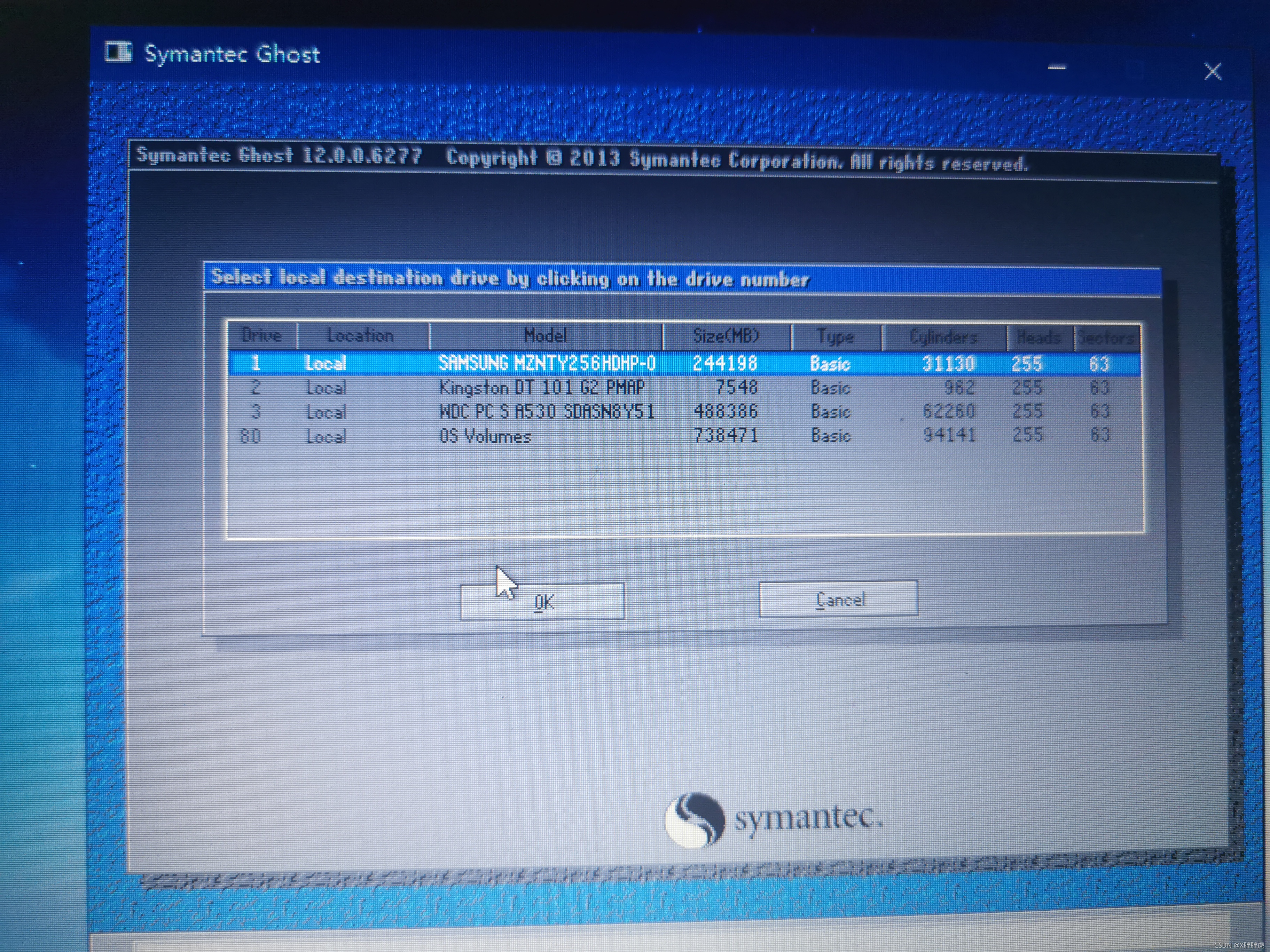Select drive 80 OS Volumes row

click(485, 436)
